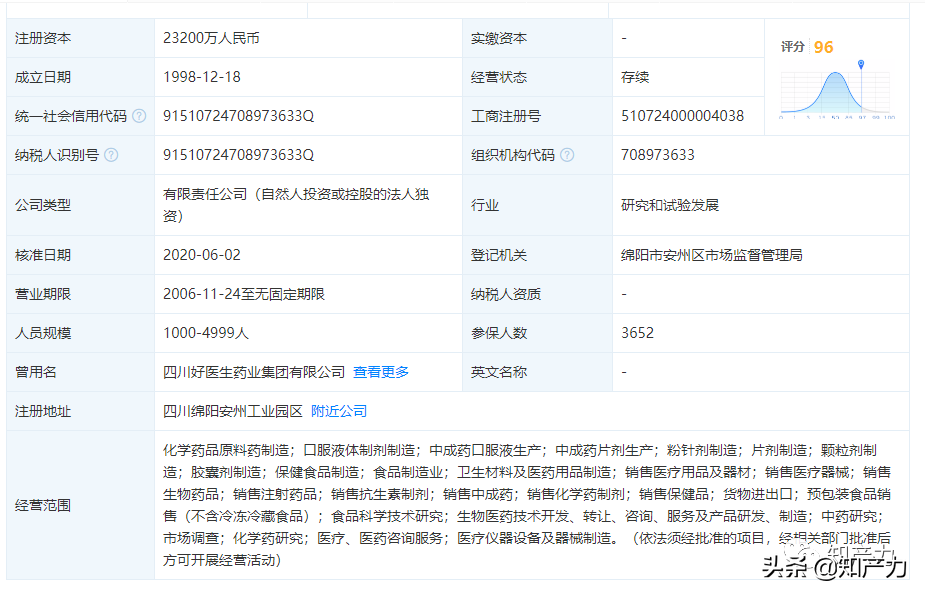Select operating status 存续
This screenshot has height=596, width=925.
(635, 77)
